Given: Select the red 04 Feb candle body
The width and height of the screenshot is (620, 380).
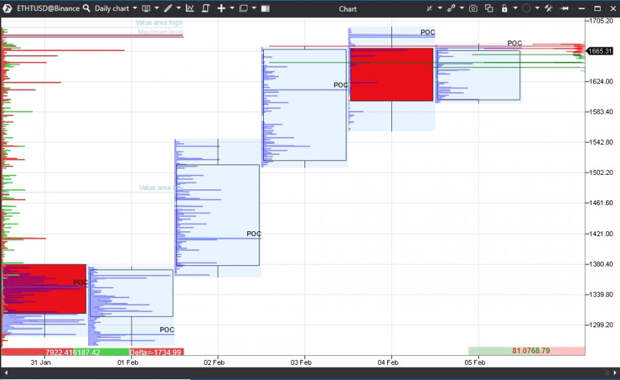Looking at the screenshot, I should [391, 75].
